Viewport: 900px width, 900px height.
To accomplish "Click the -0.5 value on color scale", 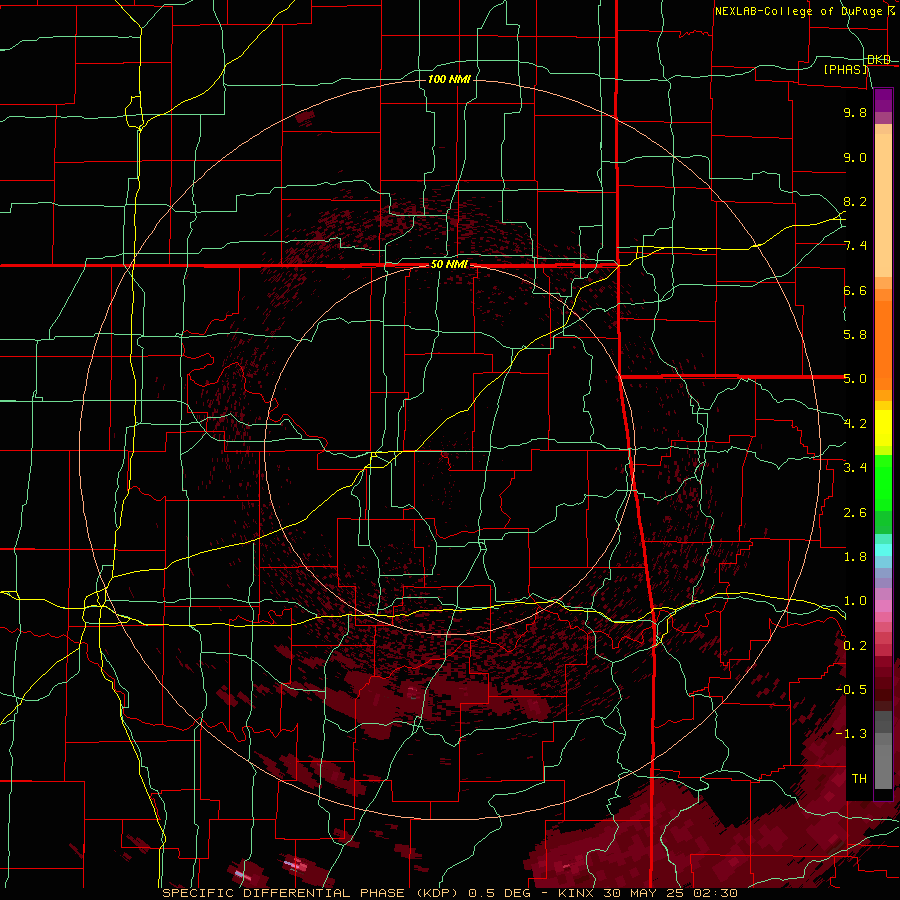I will (x=851, y=690).
